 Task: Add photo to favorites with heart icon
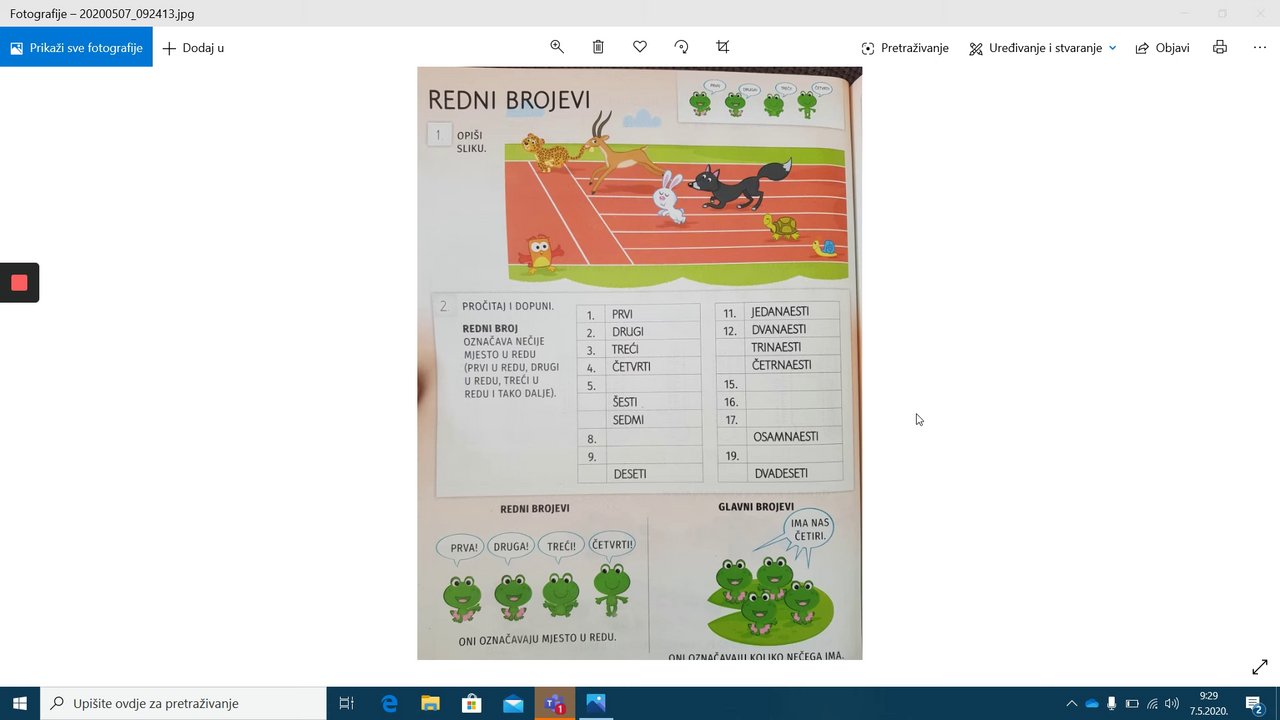click(x=640, y=47)
